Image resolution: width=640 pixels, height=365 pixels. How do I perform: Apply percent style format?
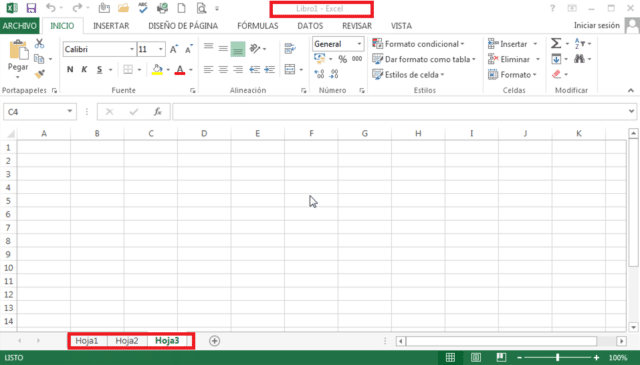point(343,59)
